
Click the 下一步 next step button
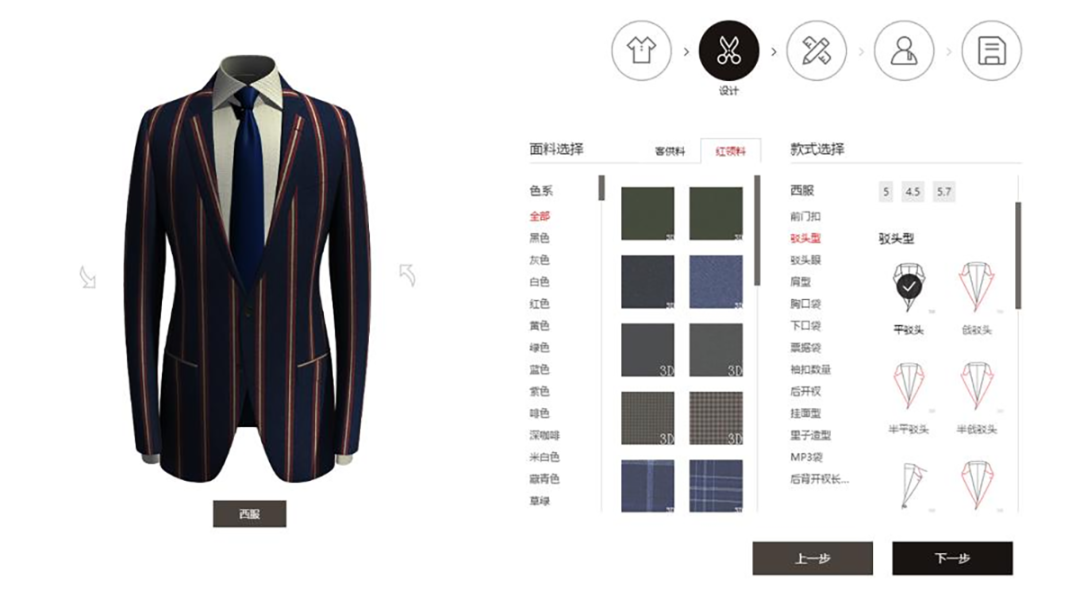(x=953, y=558)
